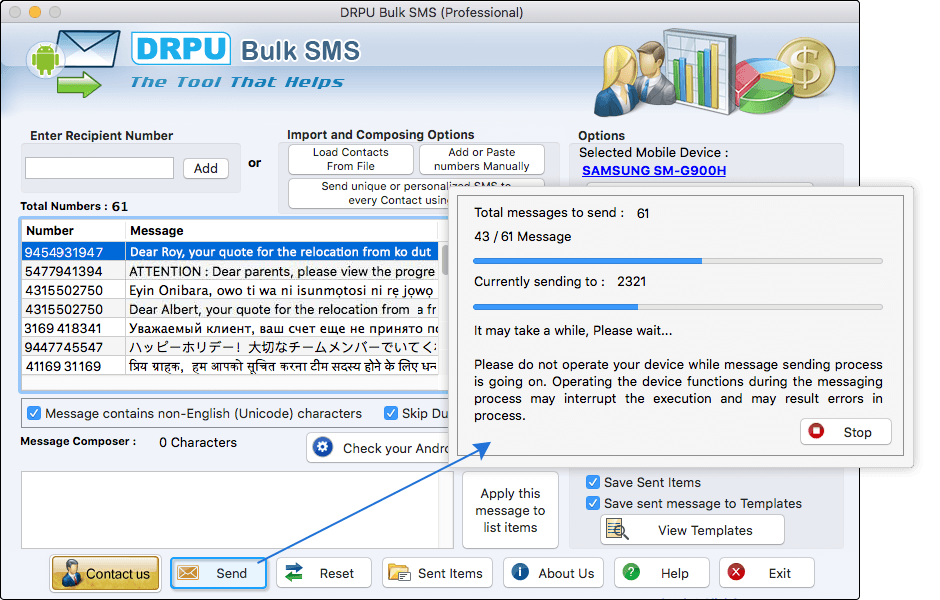This screenshot has width=940, height=600.
Task: Select row with number 9447745547
Action: 231,347
